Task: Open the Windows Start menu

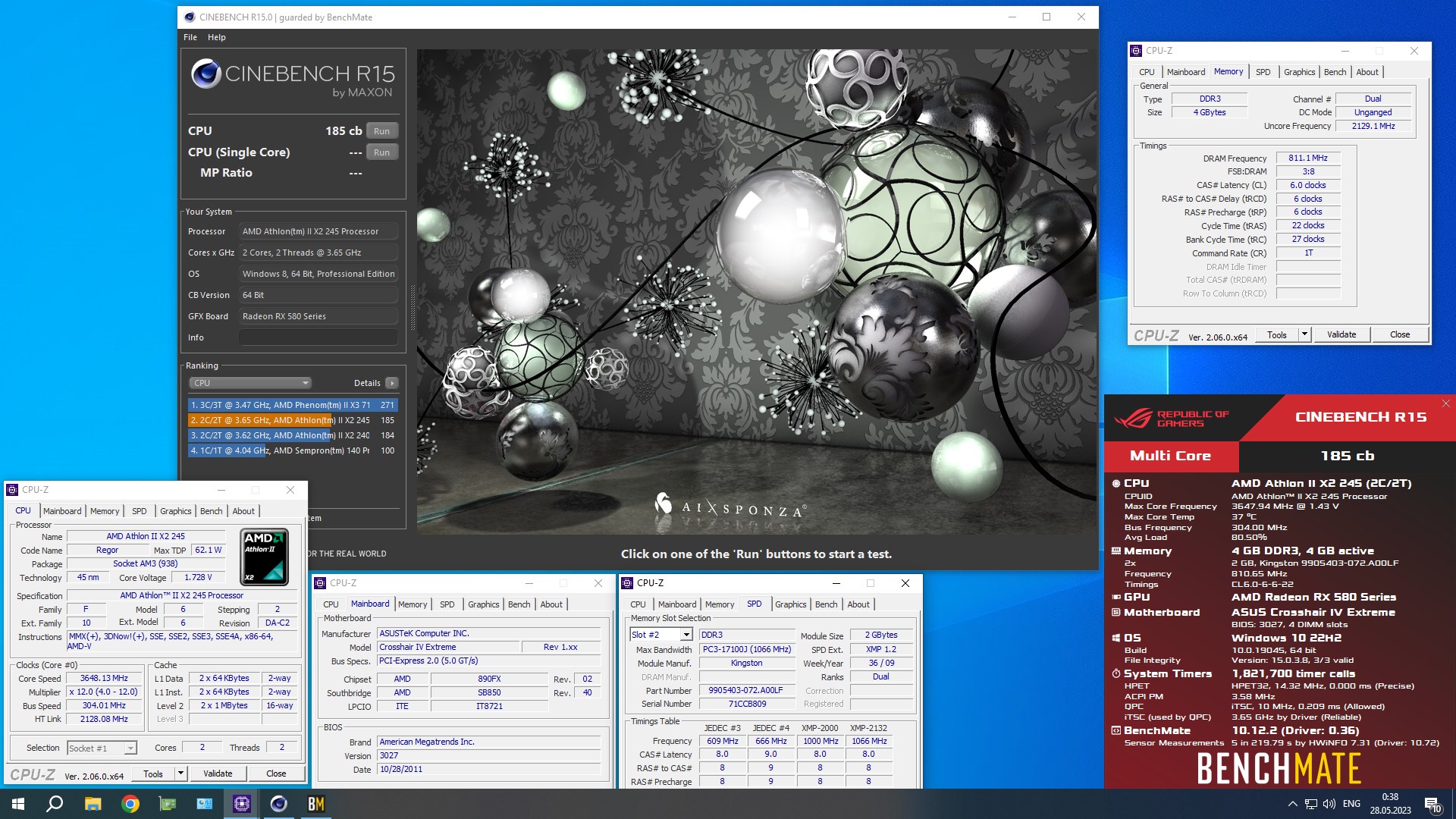Action: pos(18,804)
